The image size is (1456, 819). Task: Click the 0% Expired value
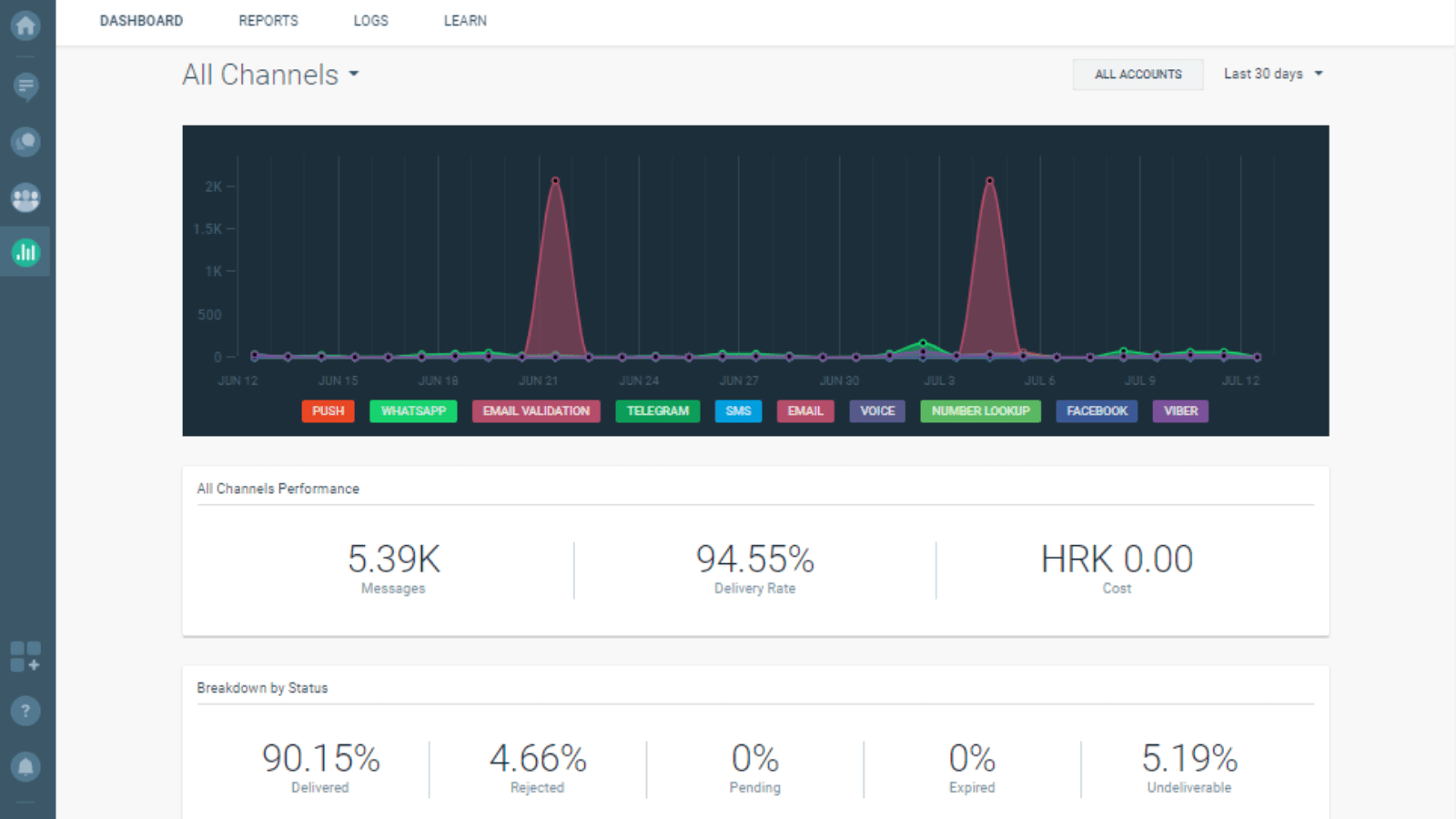pos(972,759)
